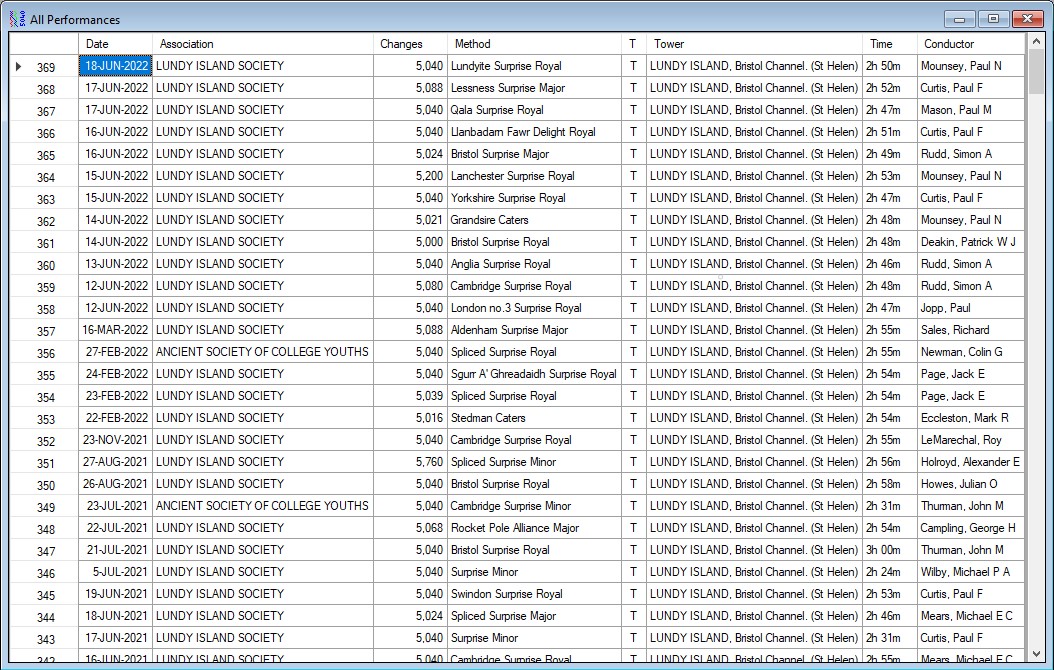Maximize the All Performances window
Viewport: 1054px width, 670px height.
993,19
